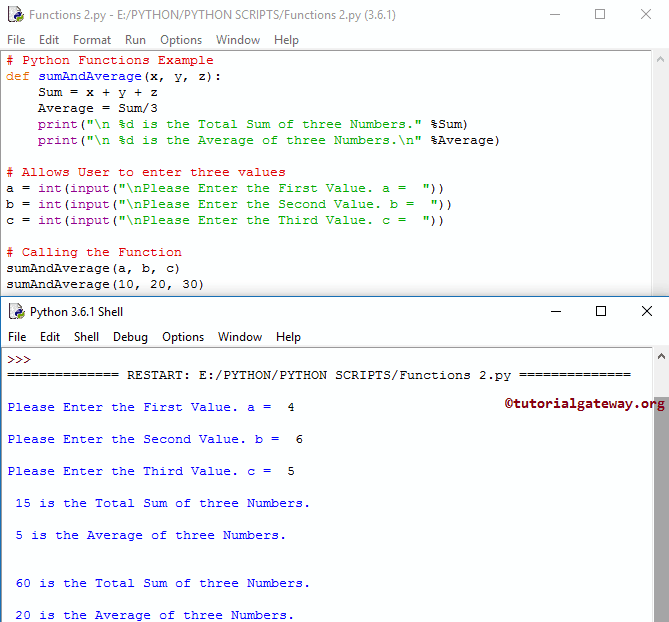
Task: Click the IDLE editor window Python icon
Action: point(16,15)
